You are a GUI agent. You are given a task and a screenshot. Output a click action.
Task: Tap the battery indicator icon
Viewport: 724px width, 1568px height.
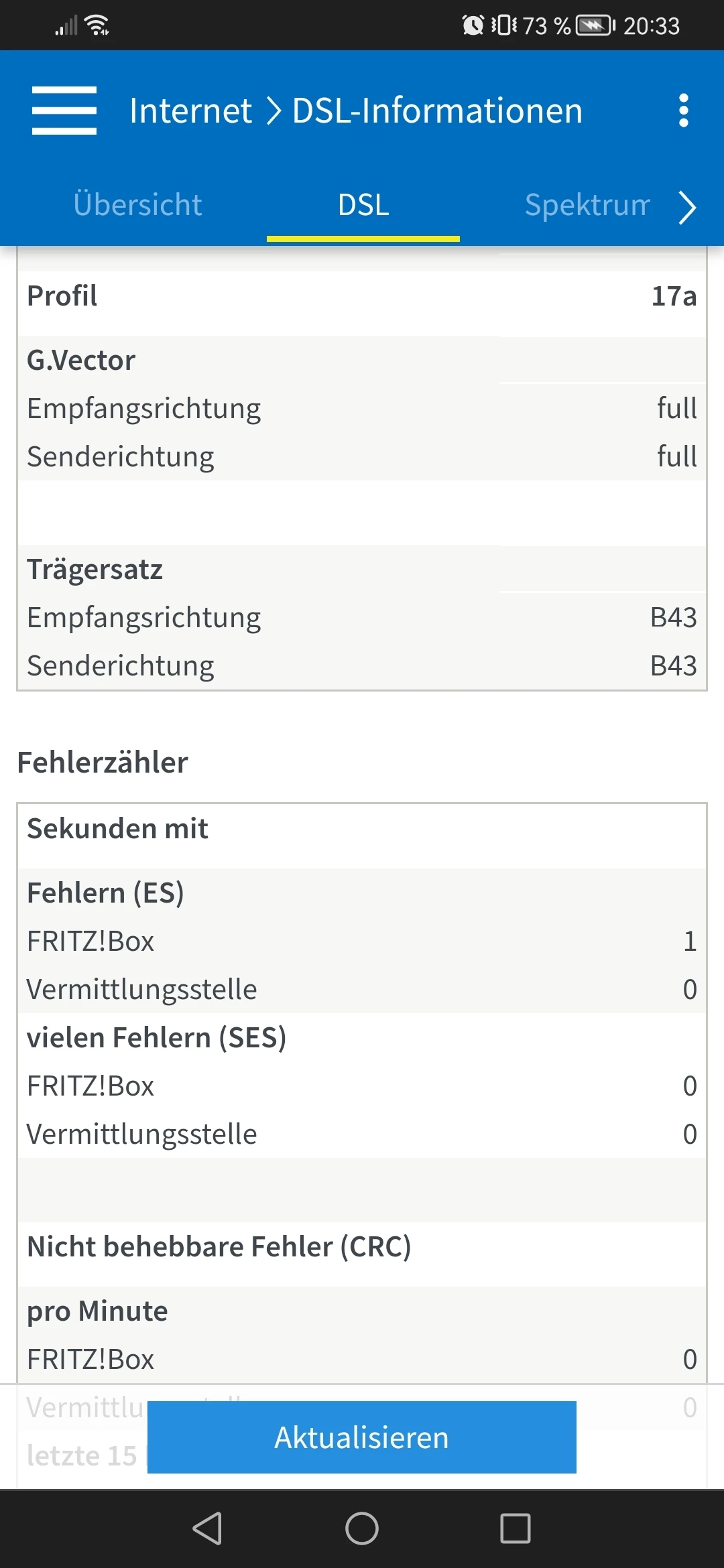coord(595,25)
